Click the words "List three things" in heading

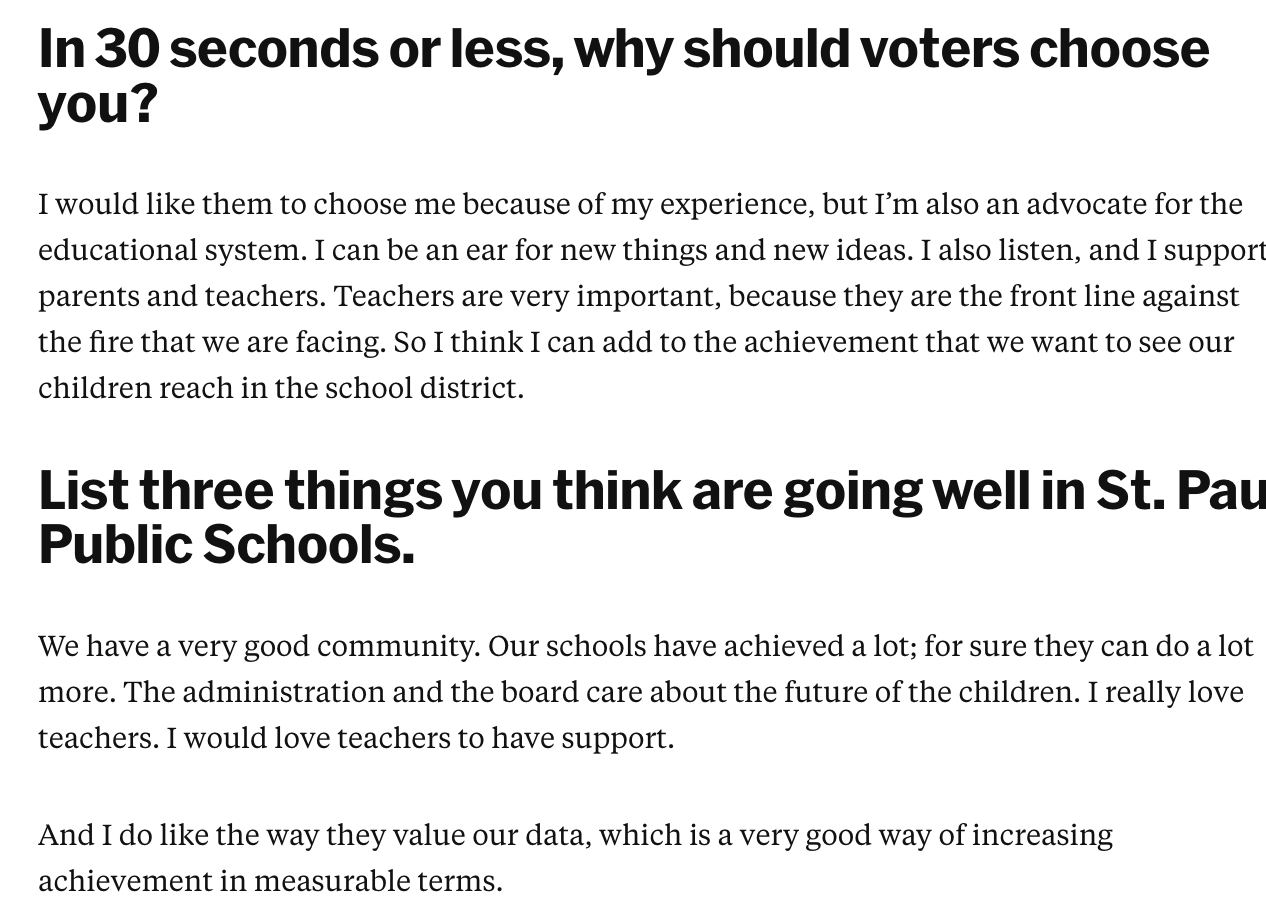[240, 491]
